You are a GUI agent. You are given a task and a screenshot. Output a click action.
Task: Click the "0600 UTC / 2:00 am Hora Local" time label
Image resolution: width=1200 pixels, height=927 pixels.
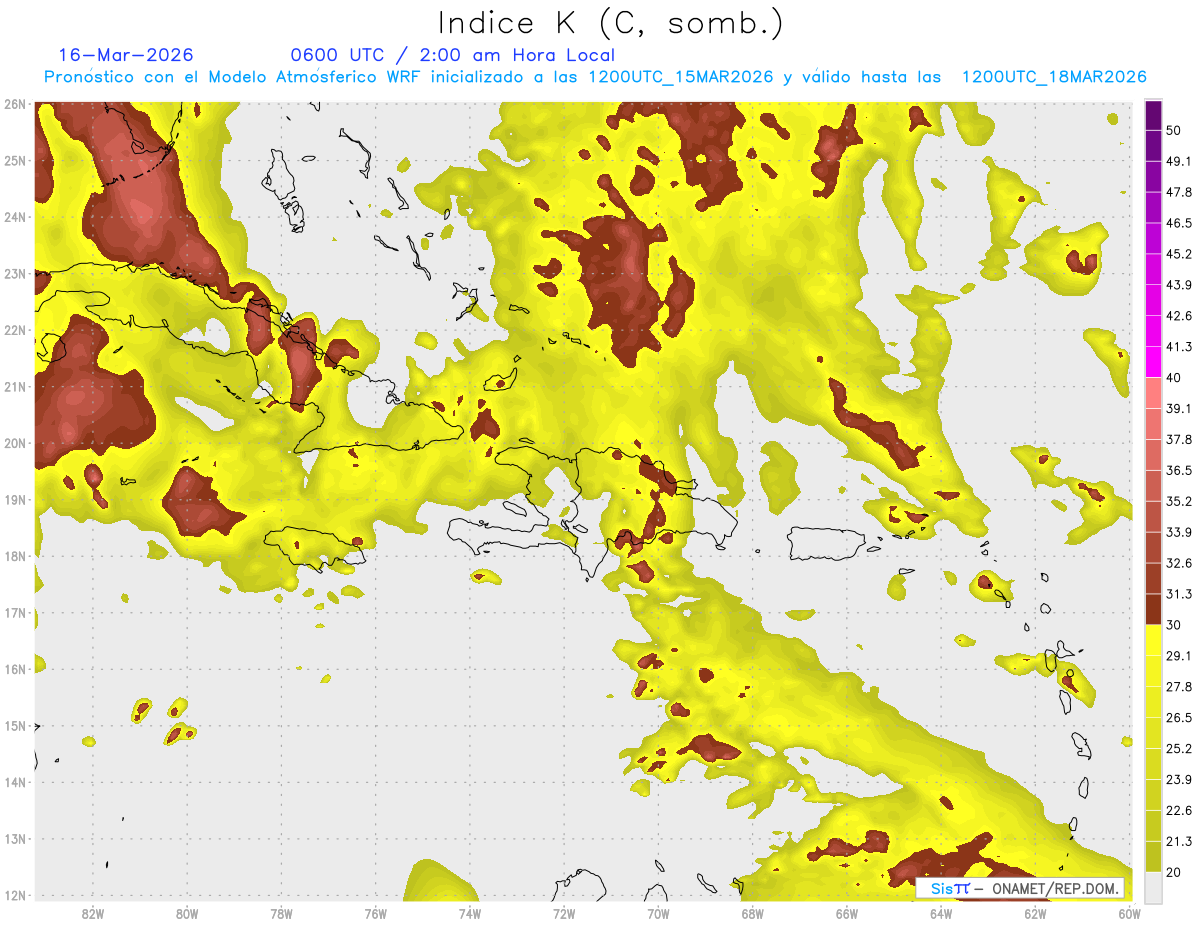coord(452,55)
